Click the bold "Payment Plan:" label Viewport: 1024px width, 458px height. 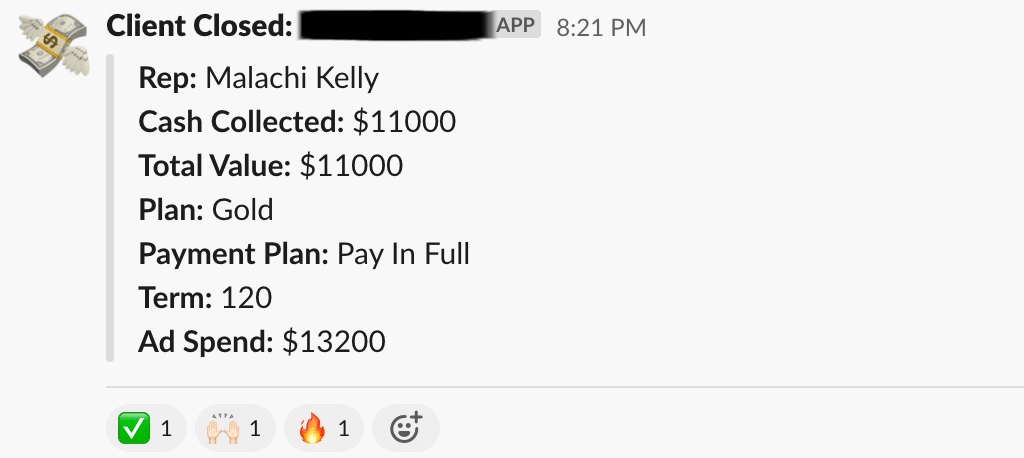234,254
